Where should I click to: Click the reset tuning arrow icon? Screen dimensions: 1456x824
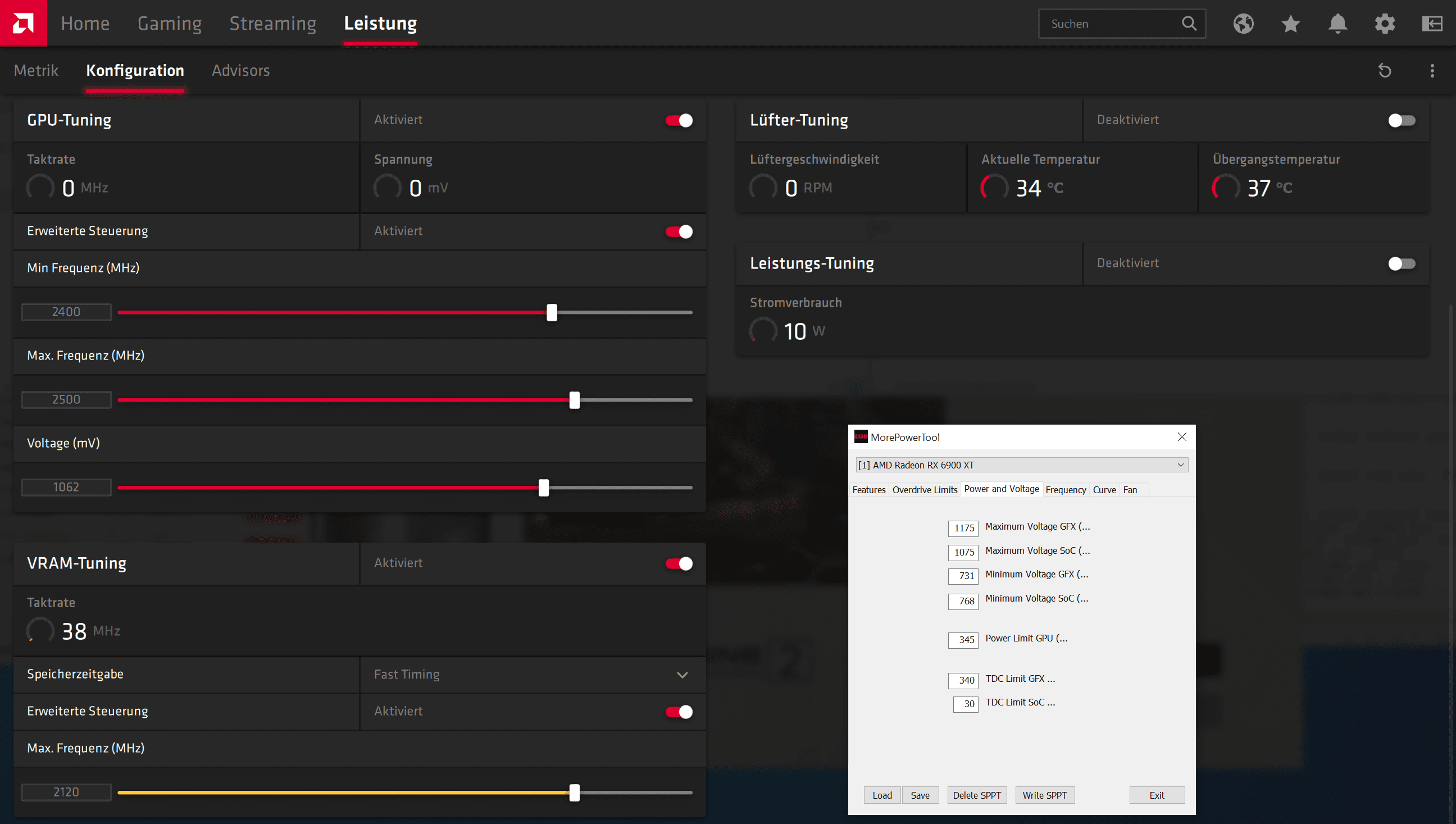[1385, 71]
